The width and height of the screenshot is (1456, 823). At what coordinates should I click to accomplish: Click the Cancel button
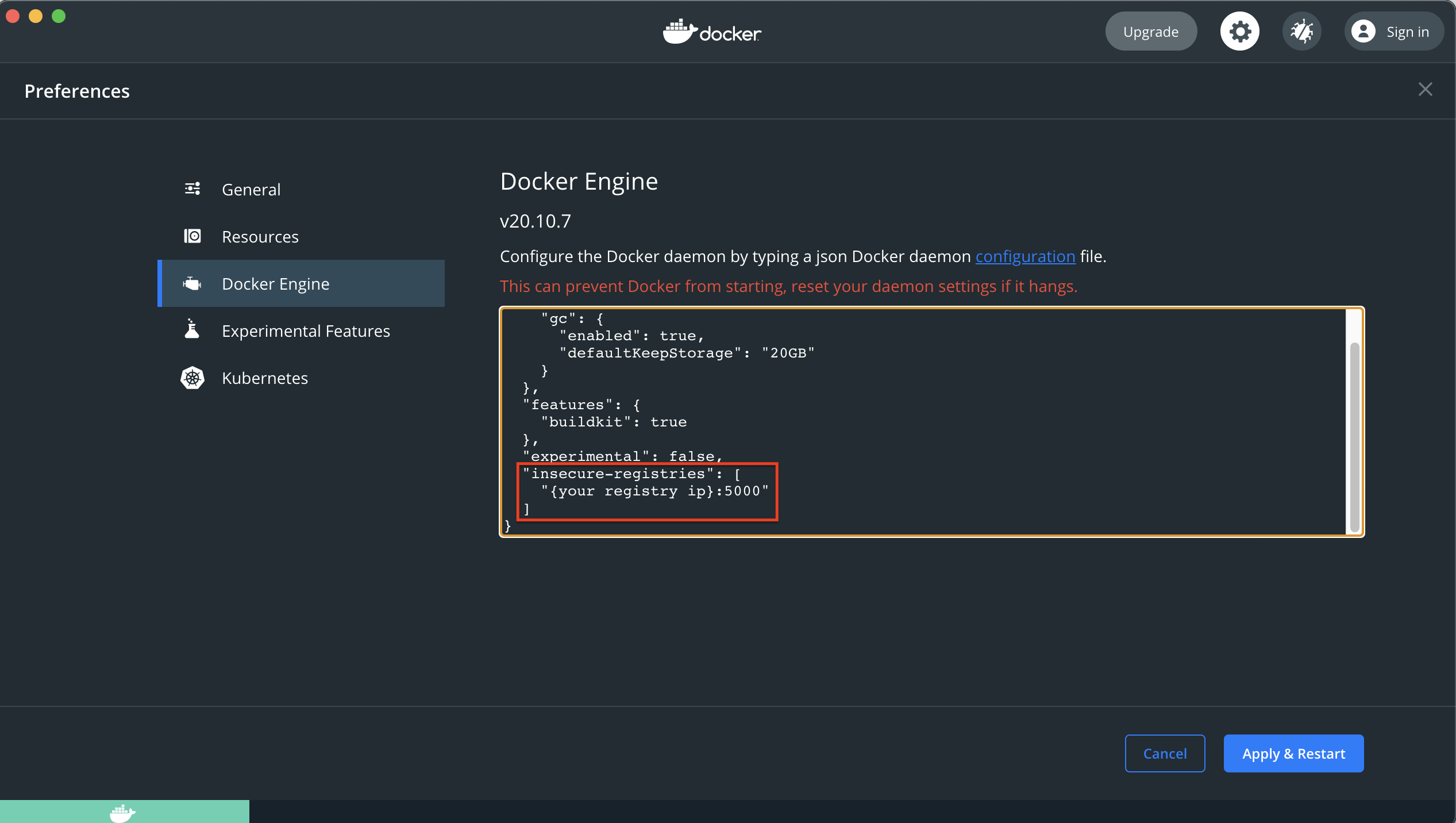click(1164, 753)
